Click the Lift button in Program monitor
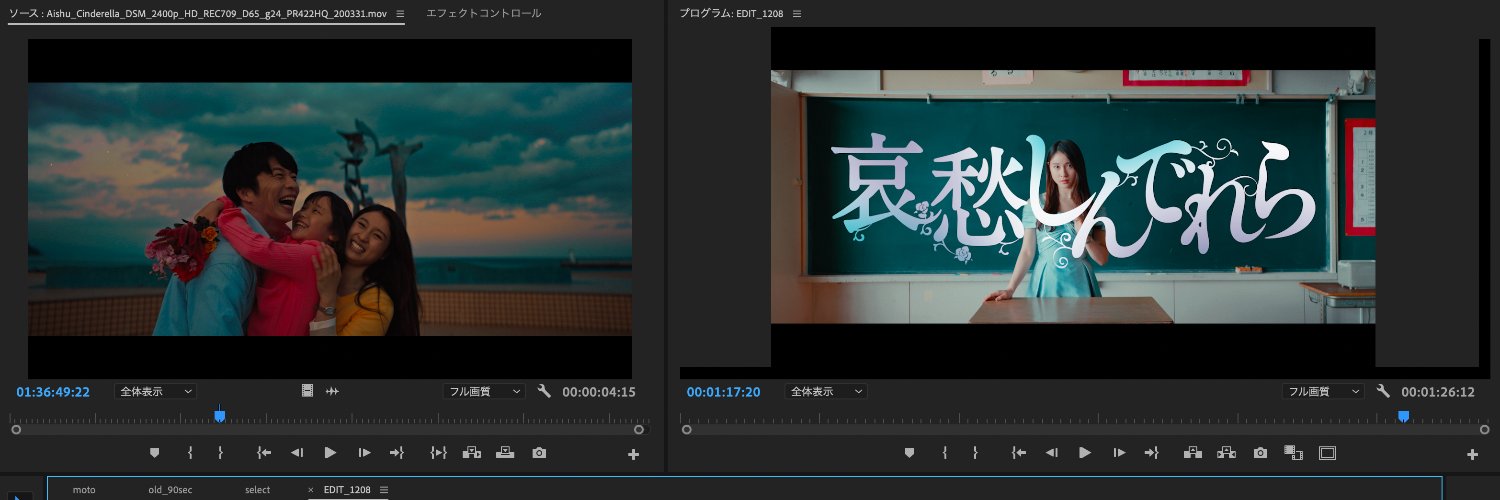This screenshot has width=1500, height=500. (1193, 453)
